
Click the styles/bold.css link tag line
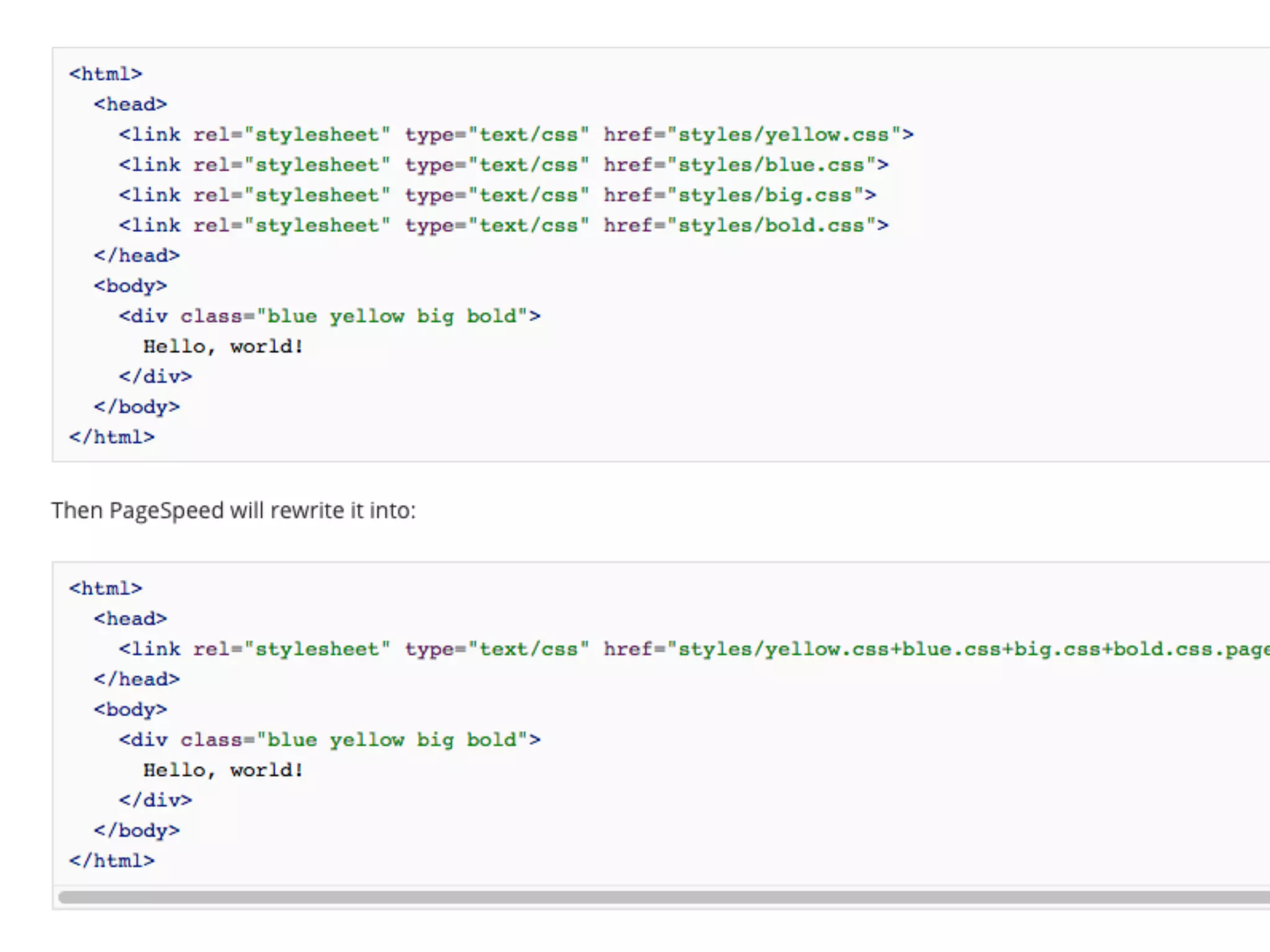pos(504,226)
